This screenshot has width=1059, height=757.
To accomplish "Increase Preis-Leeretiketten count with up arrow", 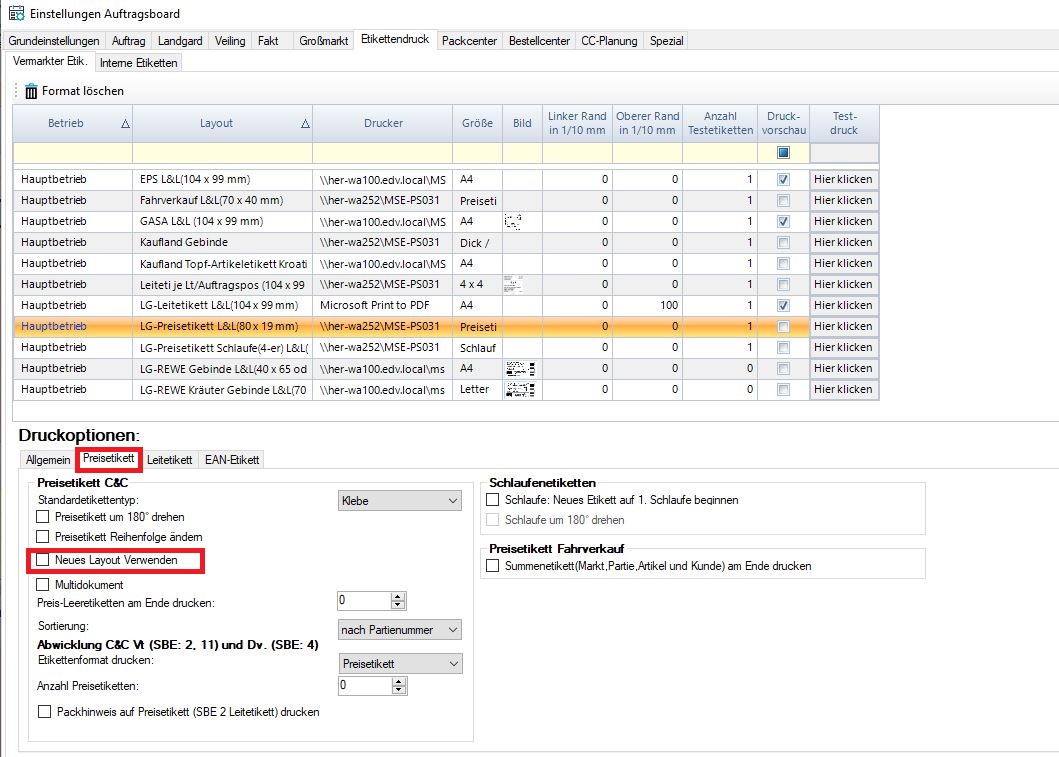I will 397,596.
